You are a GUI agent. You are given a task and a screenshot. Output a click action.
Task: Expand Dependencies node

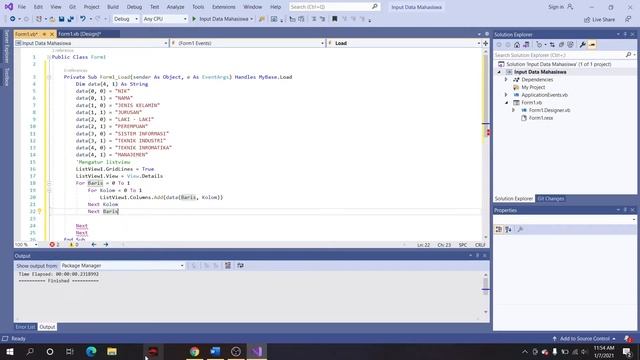tap(506, 80)
